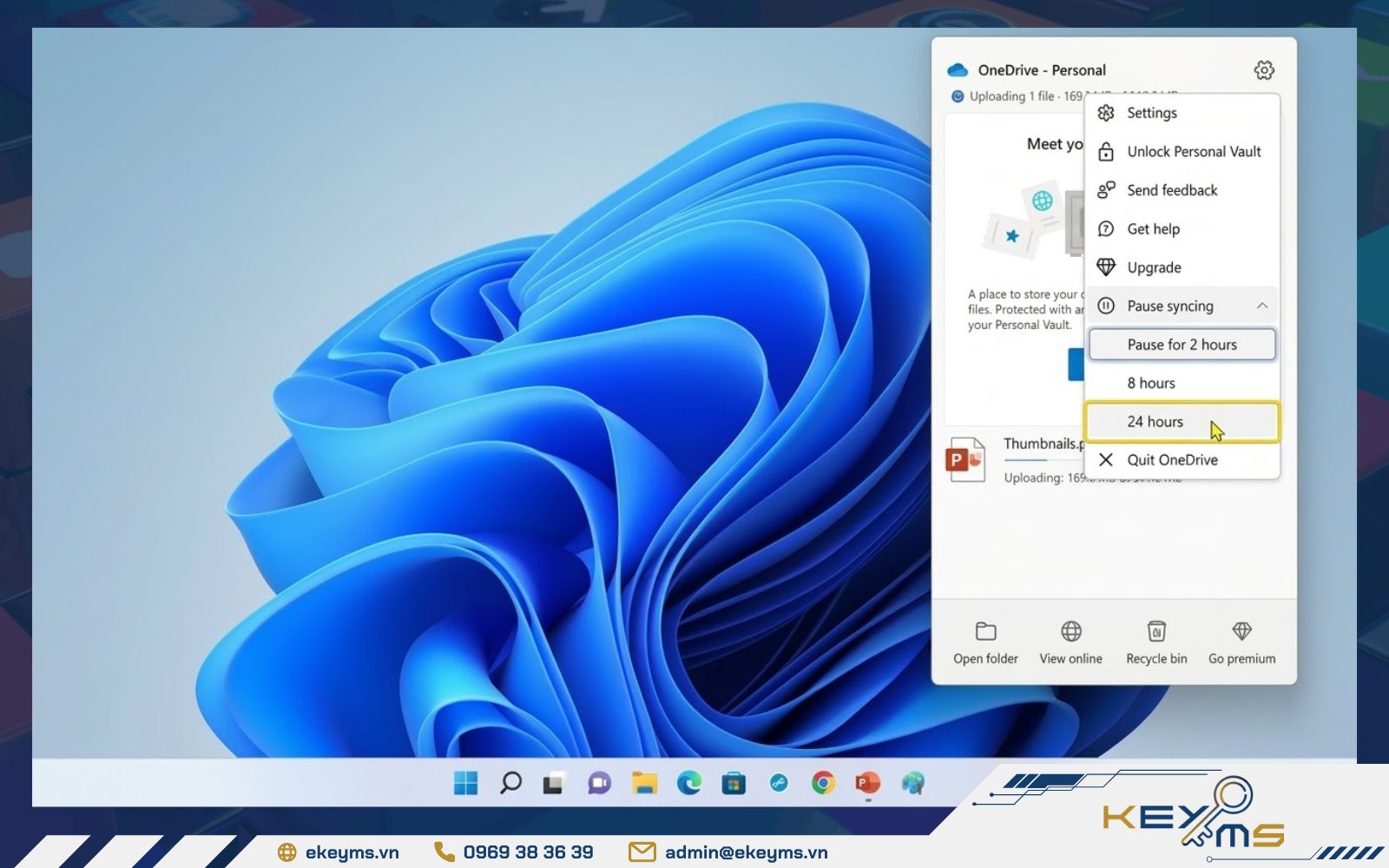Open Microsoft Edge from taskbar
The width and height of the screenshot is (1389, 868).
click(x=689, y=783)
